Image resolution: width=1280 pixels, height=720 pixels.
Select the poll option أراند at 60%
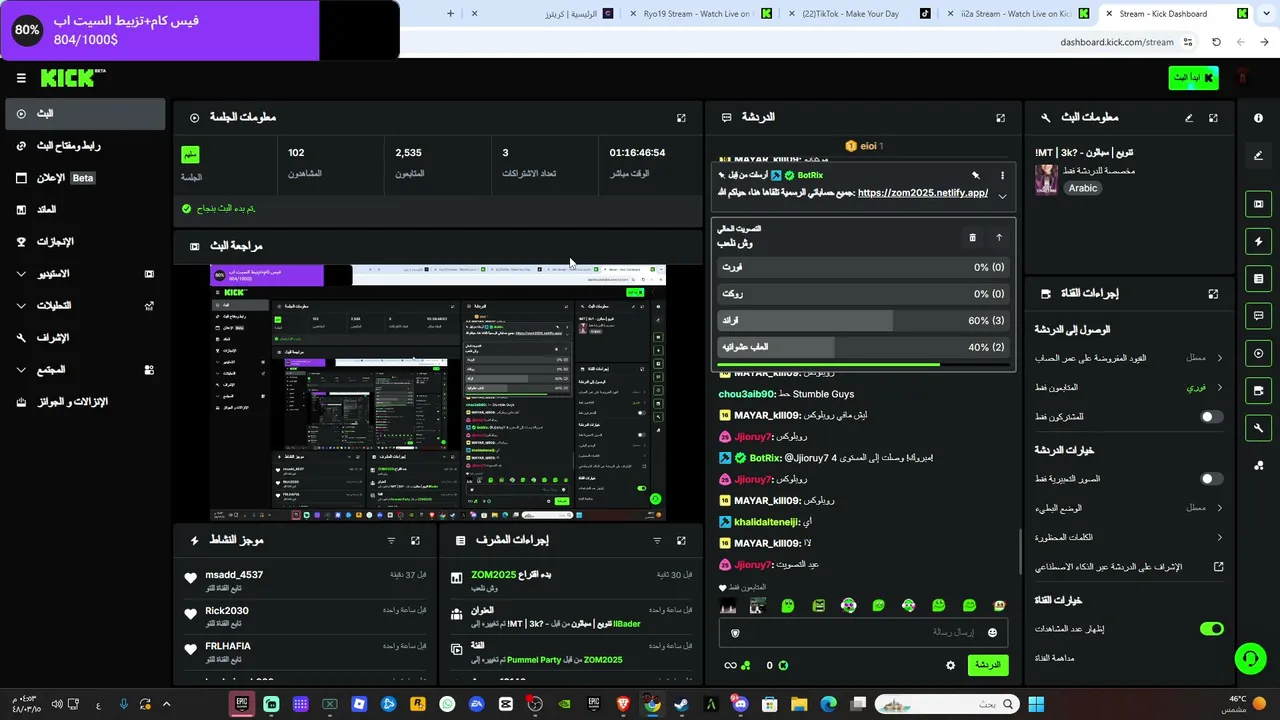(863, 321)
